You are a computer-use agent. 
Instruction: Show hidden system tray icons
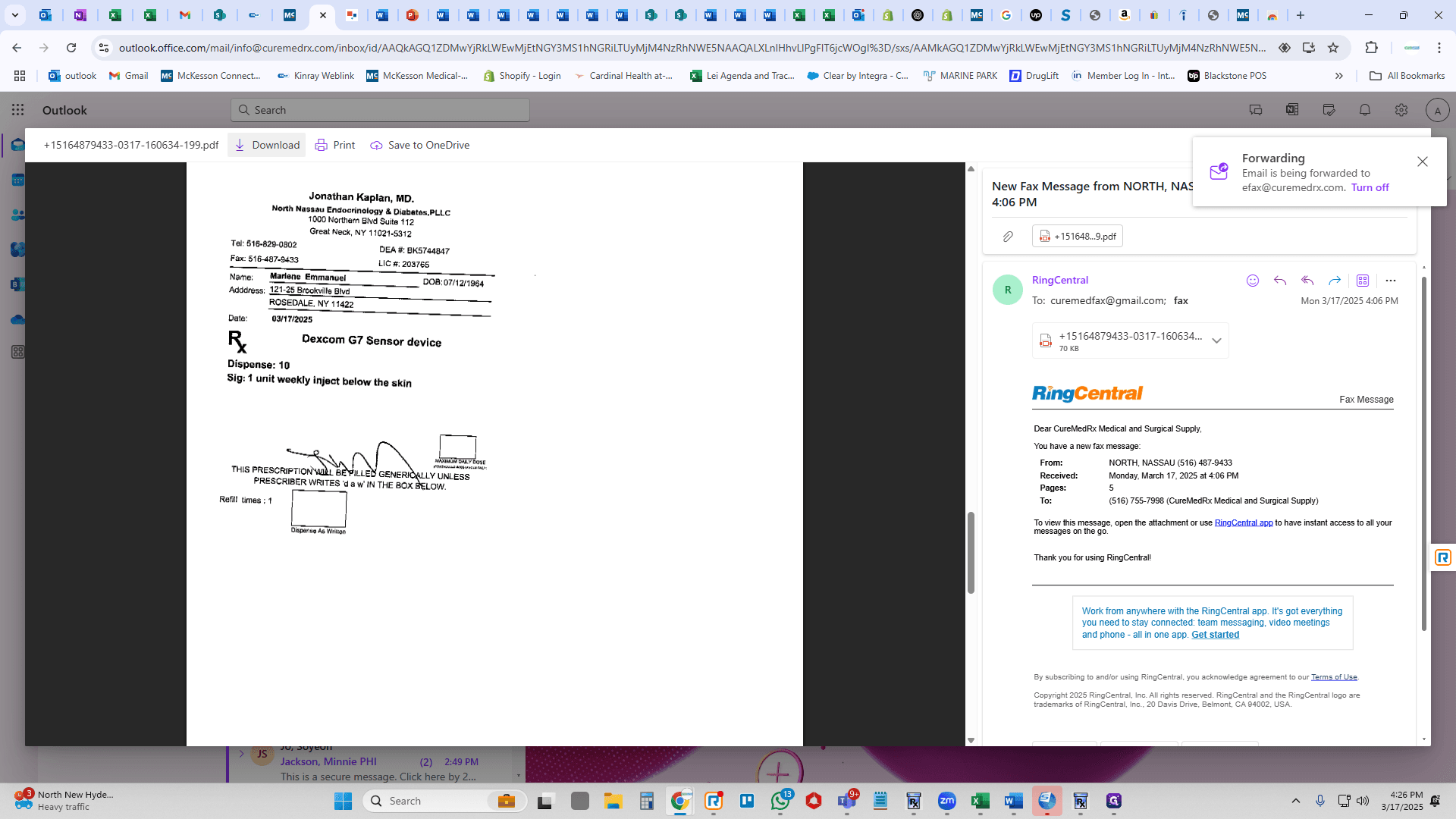tap(1296, 801)
